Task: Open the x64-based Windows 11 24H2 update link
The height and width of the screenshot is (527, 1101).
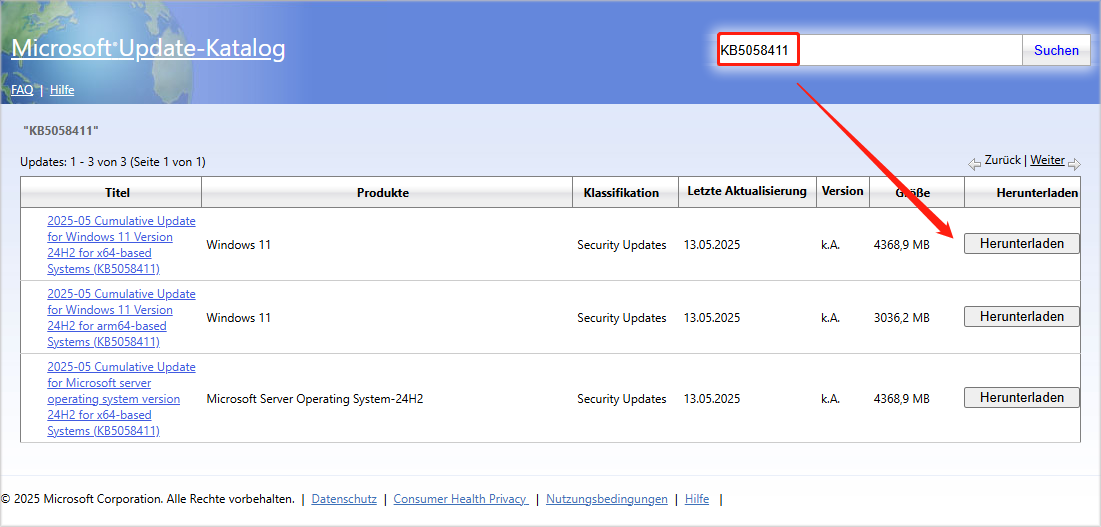Action: (121, 245)
